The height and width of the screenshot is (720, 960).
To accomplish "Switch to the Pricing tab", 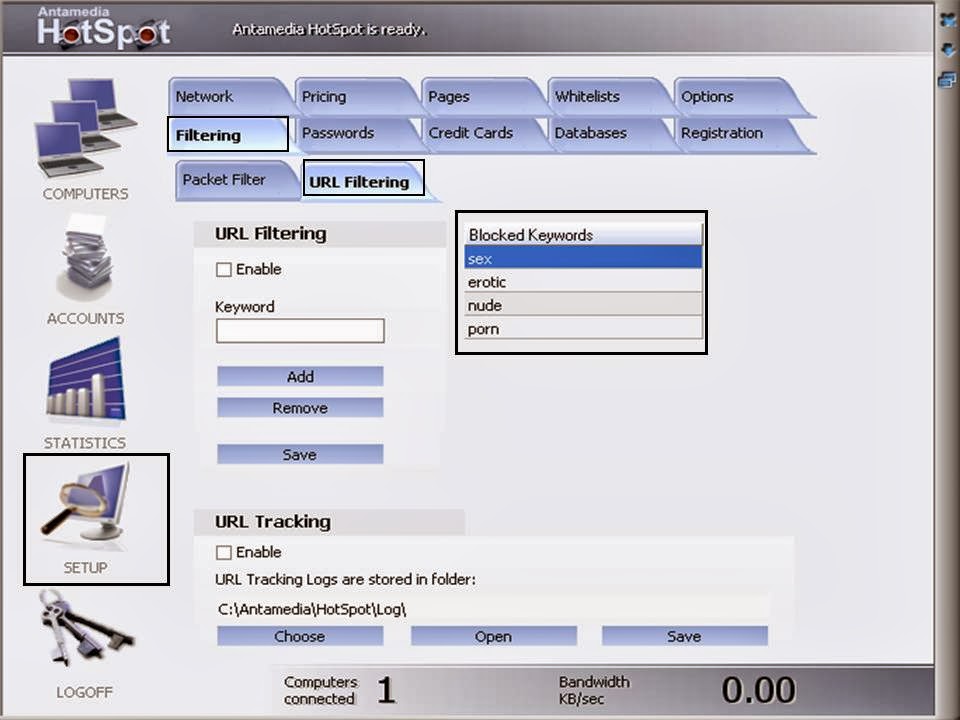I will pos(353,97).
